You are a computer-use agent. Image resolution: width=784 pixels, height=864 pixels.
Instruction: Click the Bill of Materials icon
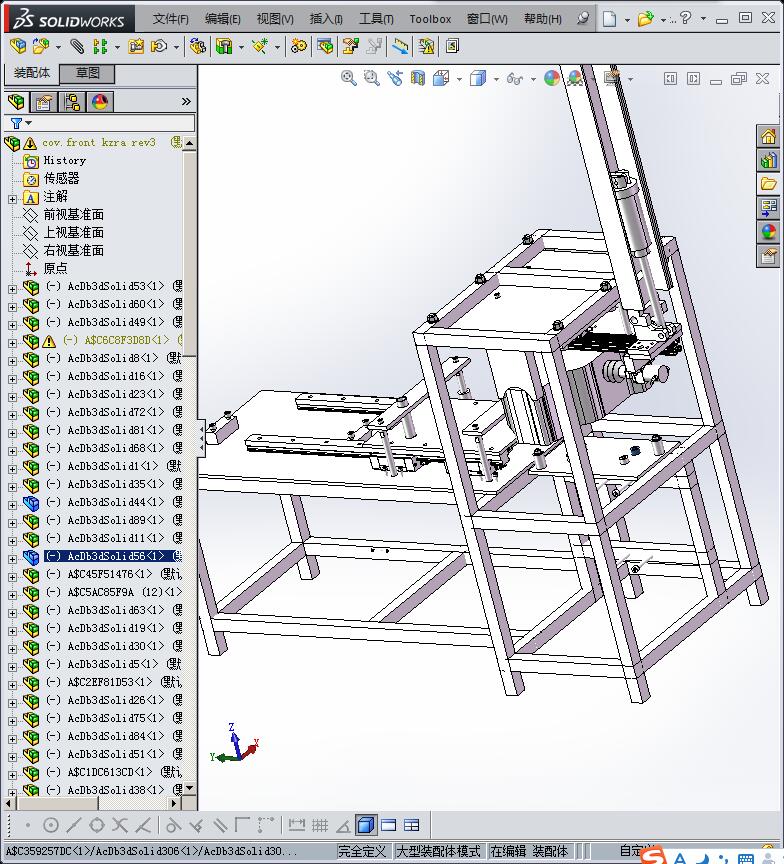point(325,46)
